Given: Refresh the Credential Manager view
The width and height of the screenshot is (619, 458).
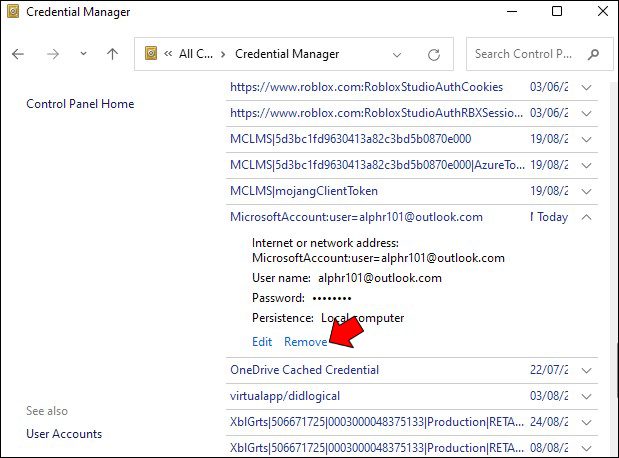Looking at the screenshot, I should (x=434, y=54).
